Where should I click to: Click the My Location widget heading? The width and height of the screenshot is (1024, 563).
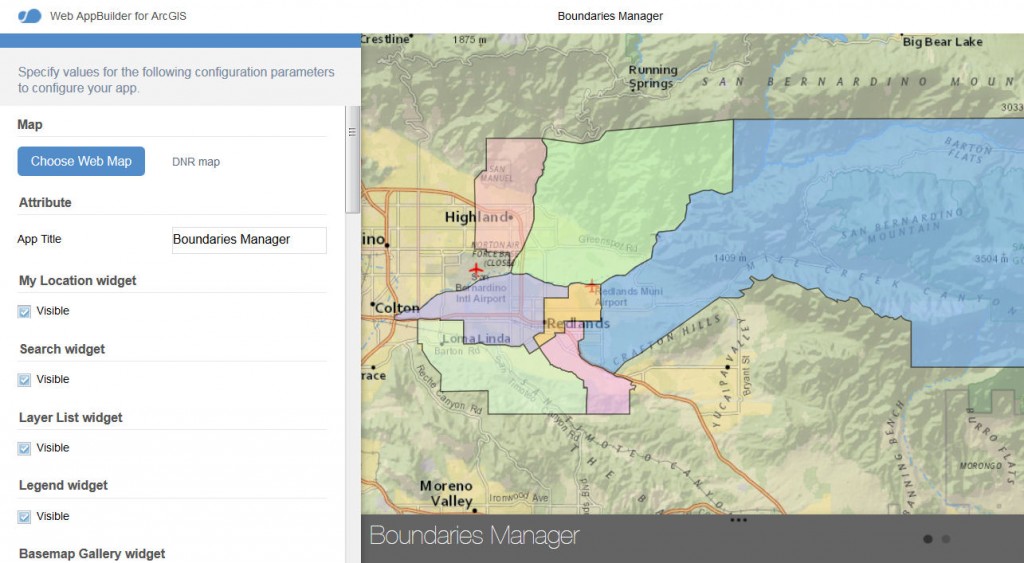(78, 281)
